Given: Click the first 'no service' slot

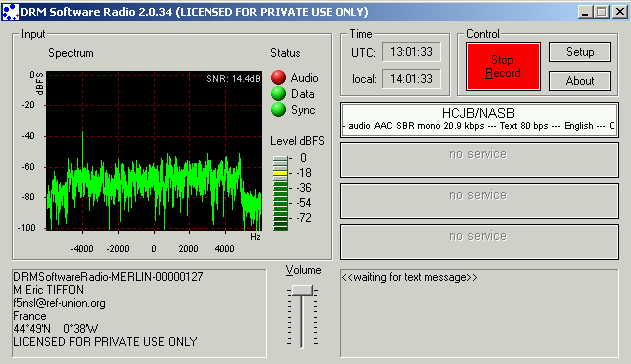Looking at the screenshot, I should tap(479, 160).
